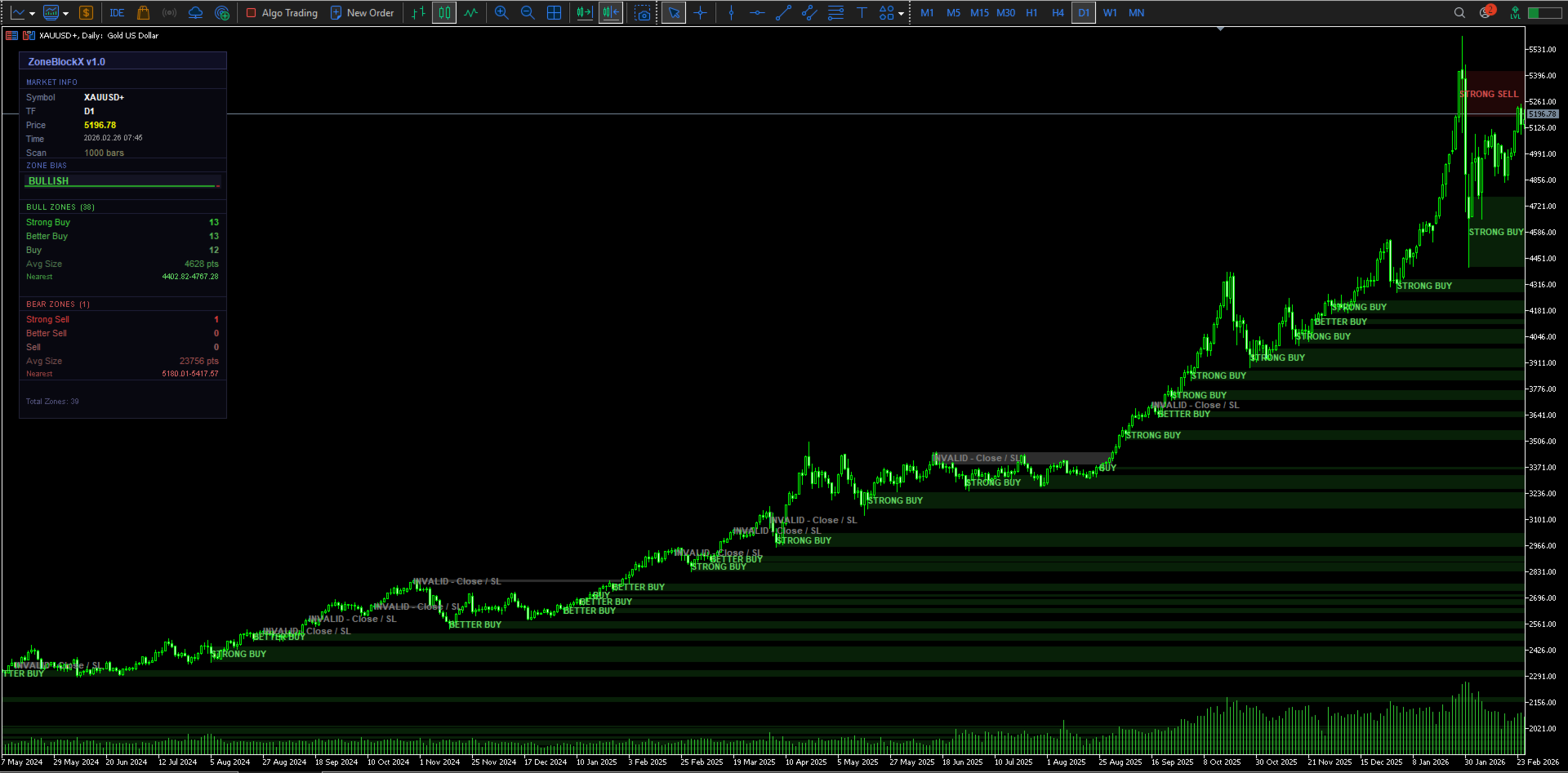Draw a horizontal line
This screenshot has width=1568, height=773.
[x=757, y=13]
